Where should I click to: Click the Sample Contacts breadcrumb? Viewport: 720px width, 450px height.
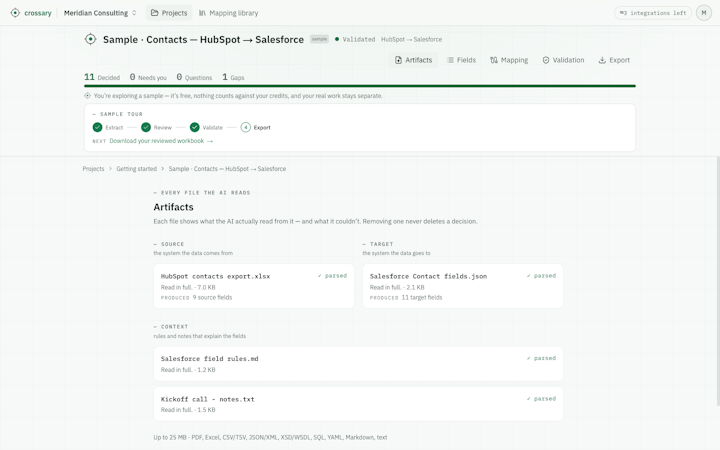pos(227,169)
